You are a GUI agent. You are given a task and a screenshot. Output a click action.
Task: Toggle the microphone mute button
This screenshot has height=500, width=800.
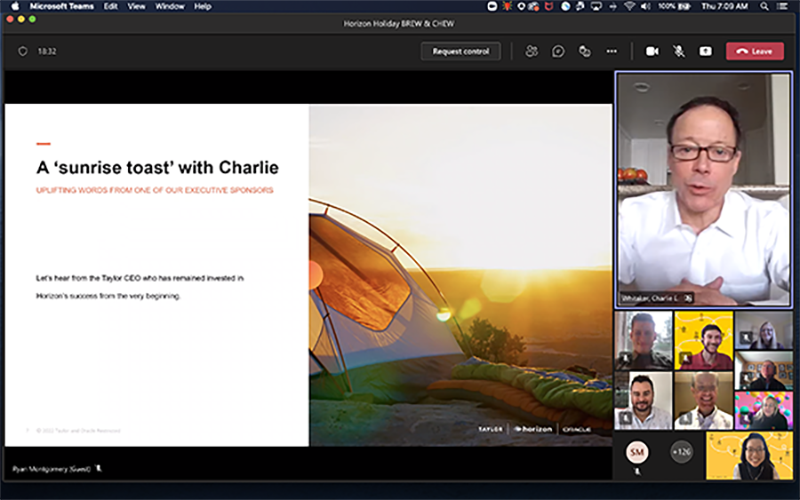click(x=679, y=51)
